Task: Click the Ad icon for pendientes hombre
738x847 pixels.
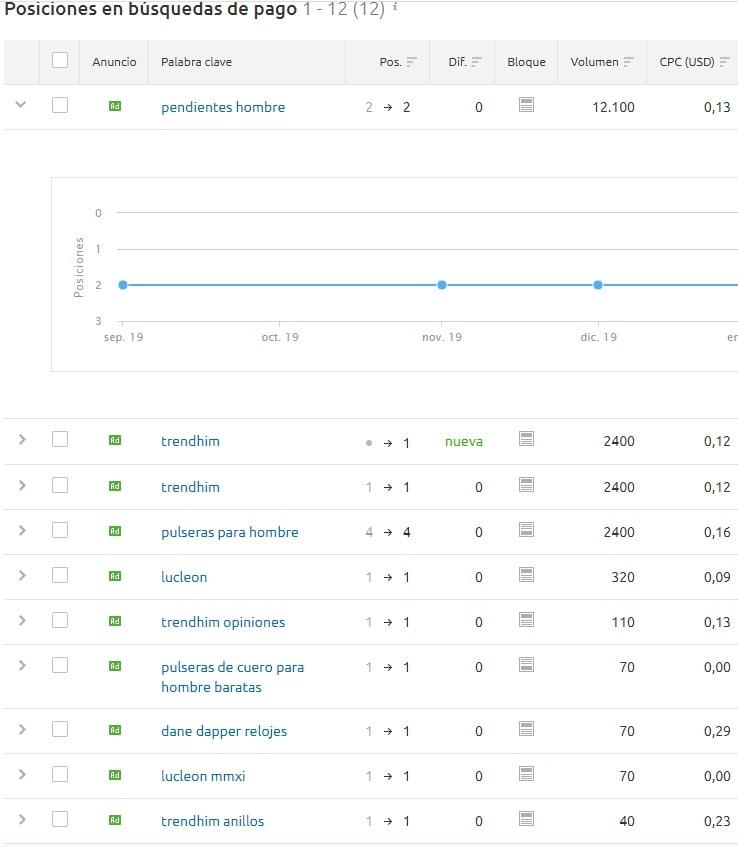Action: coord(115,106)
